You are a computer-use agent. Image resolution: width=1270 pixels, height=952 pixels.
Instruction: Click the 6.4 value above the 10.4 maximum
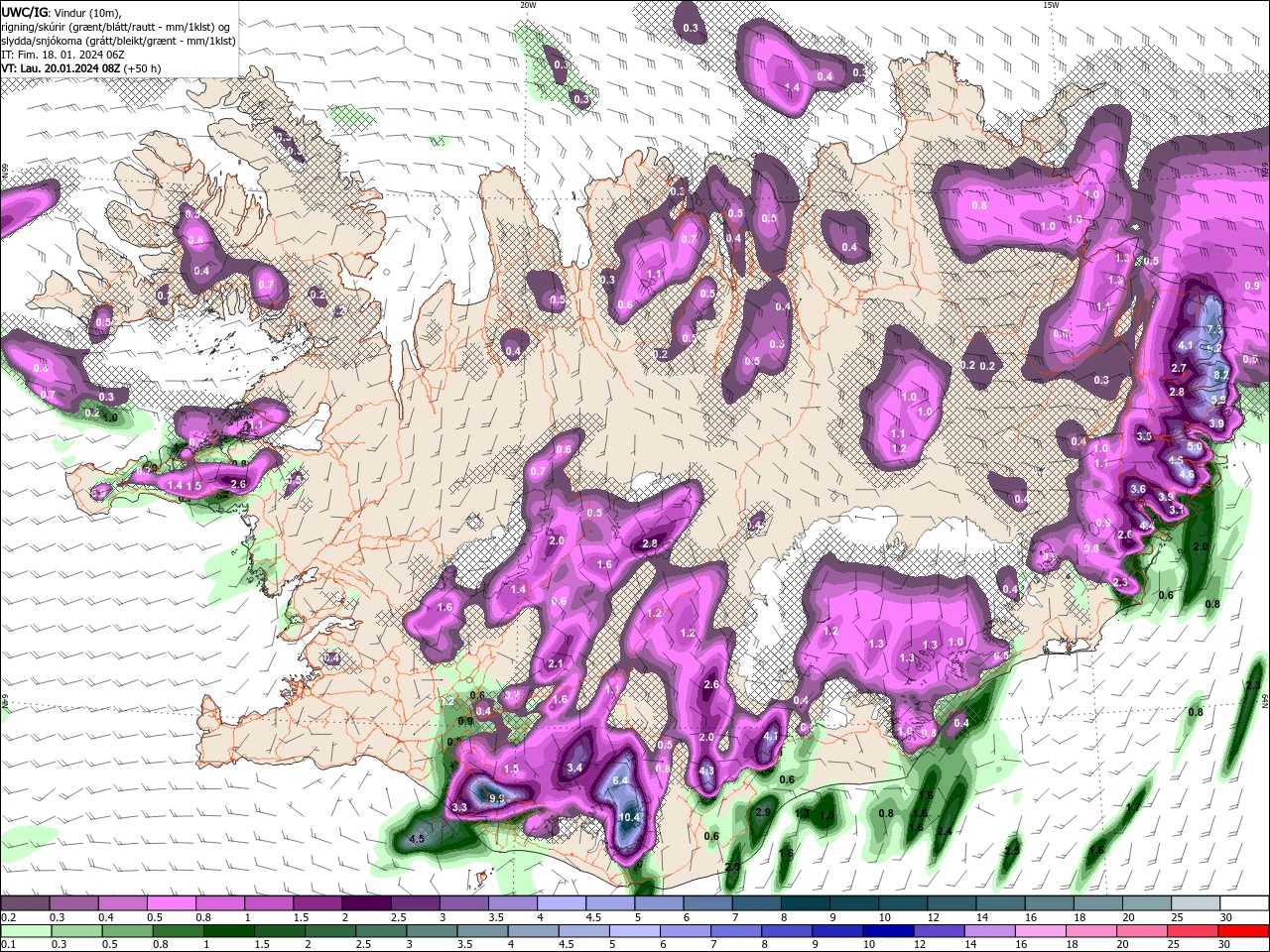point(622,781)
